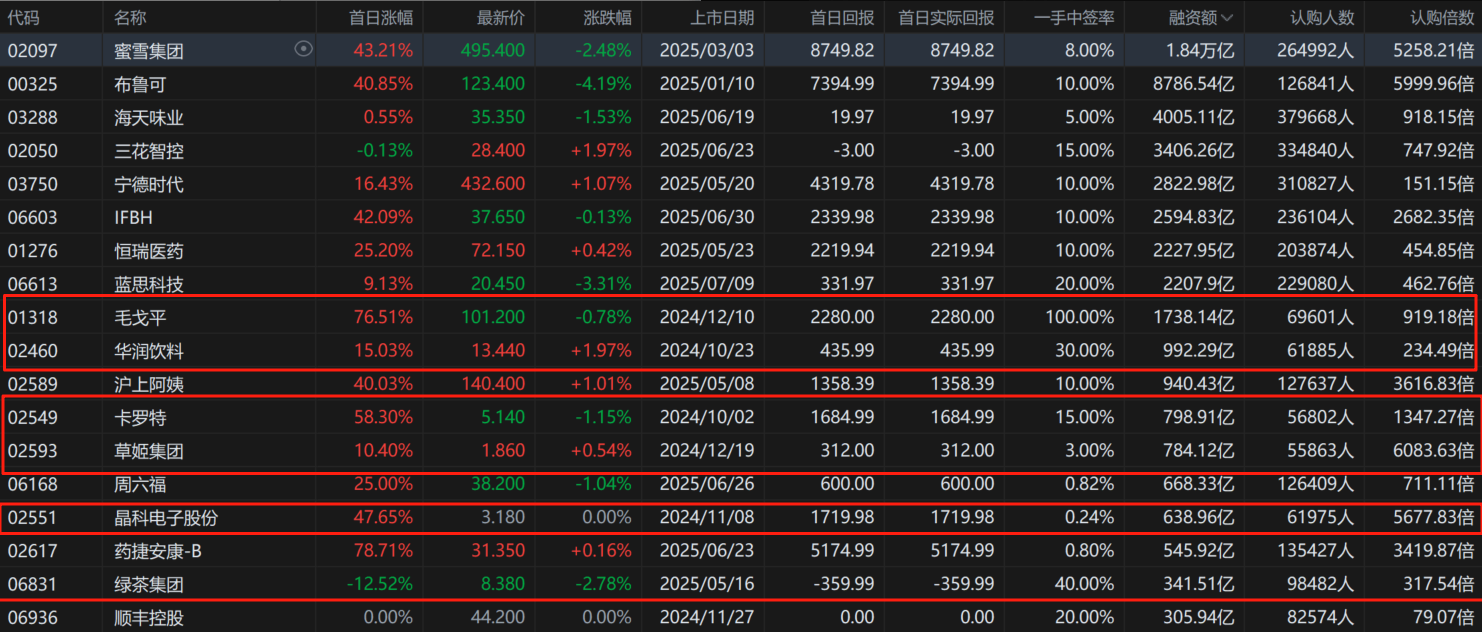Open the 恒瑞医药 row

tap(741, 251)
